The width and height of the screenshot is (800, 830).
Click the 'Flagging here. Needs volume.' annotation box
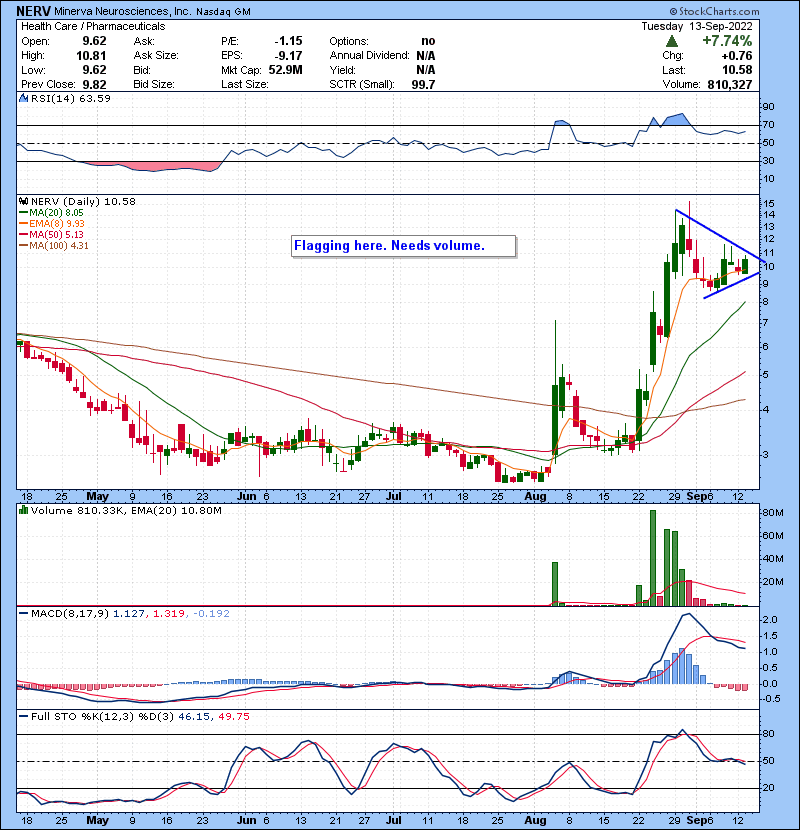[403, 246]
